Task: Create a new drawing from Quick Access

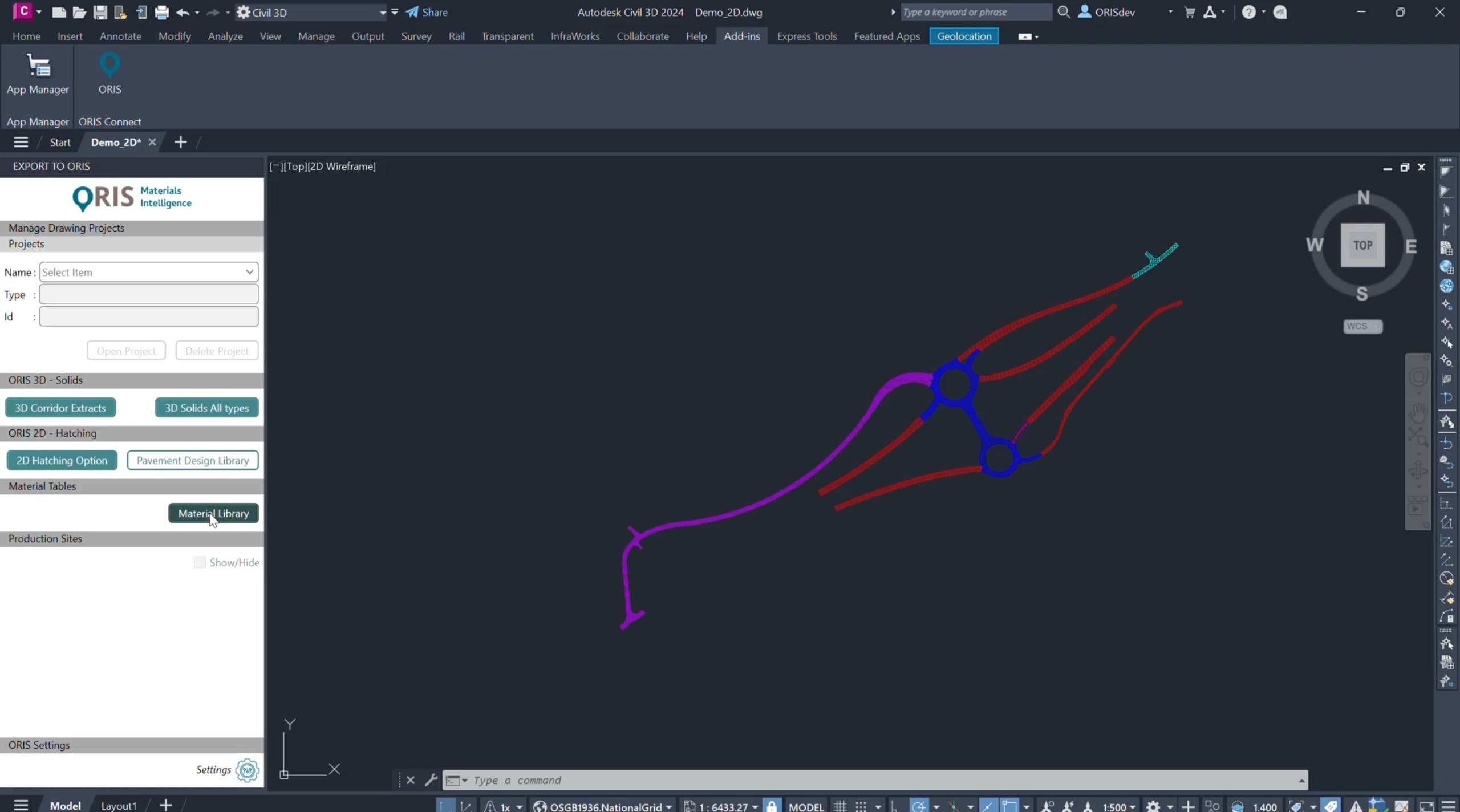Action: [59, 12]
